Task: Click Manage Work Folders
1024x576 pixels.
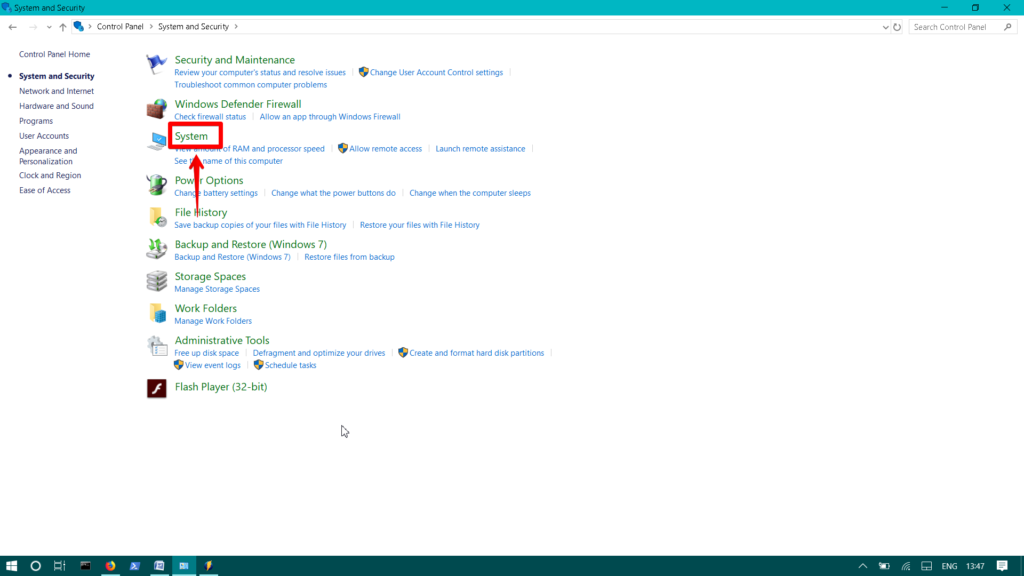Action: coord(213,321)
